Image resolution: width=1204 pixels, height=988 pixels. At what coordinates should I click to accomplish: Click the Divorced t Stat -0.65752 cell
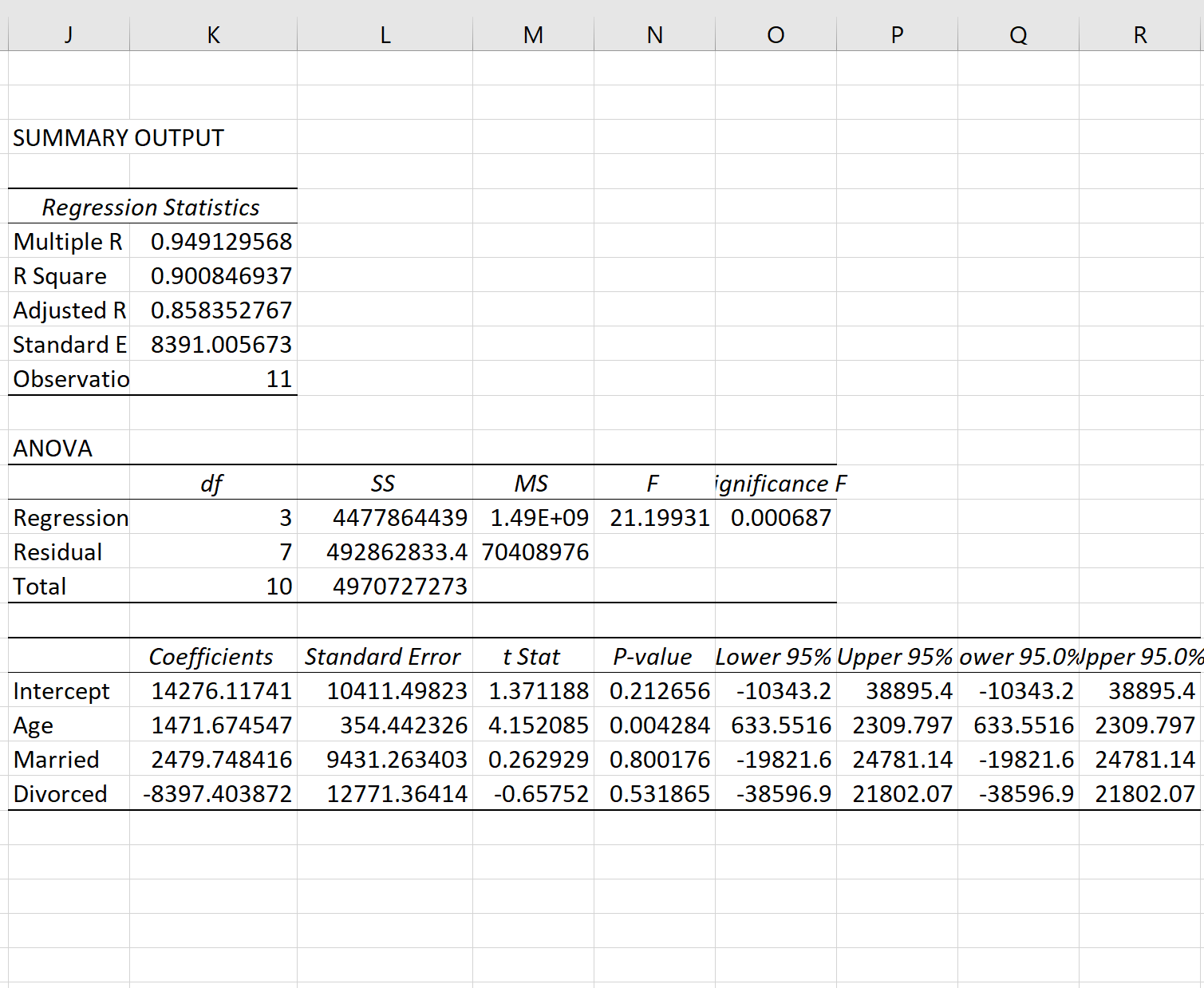point(533,793)
